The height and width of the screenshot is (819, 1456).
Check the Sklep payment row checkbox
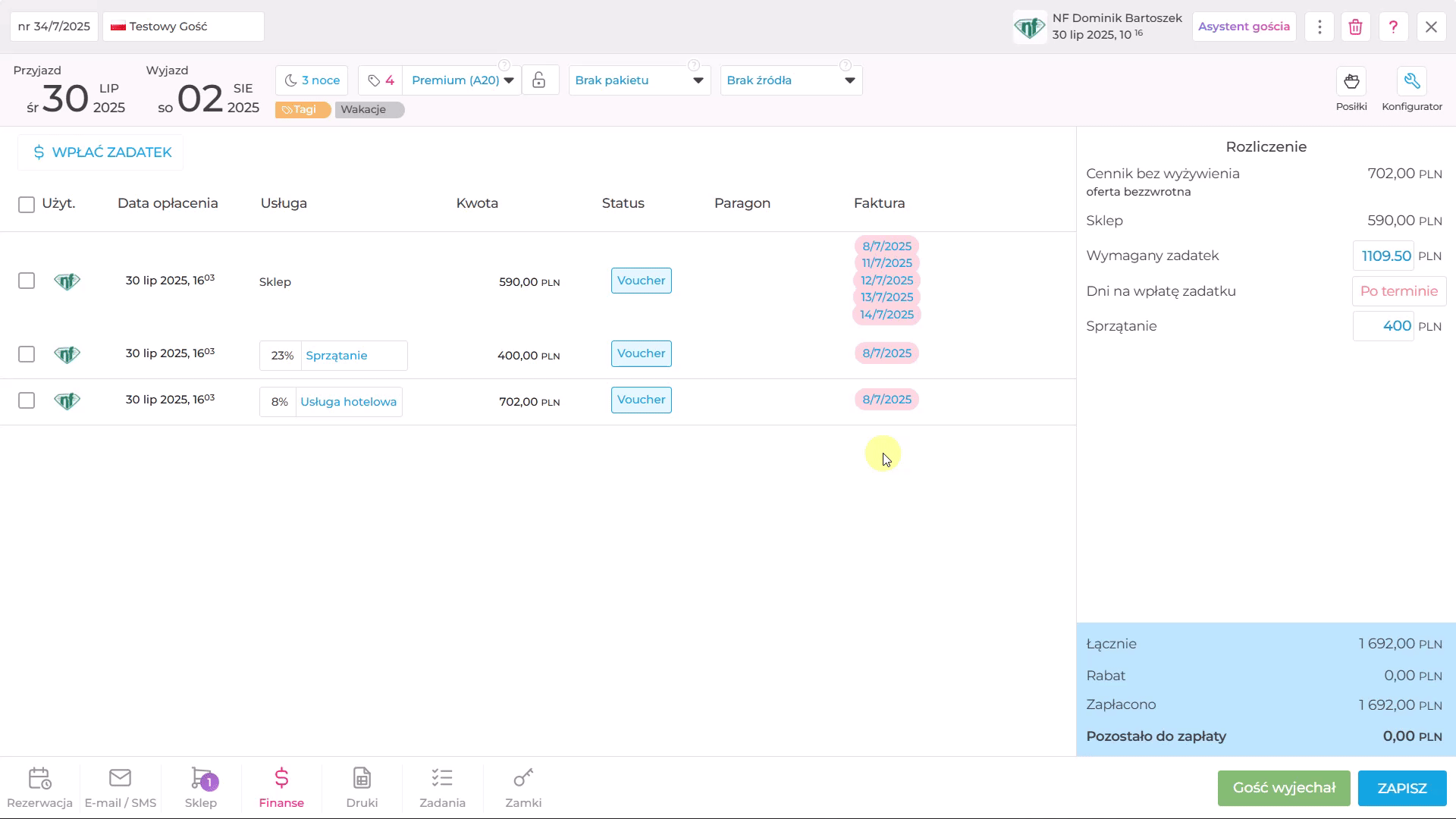(x=27, y=281)
